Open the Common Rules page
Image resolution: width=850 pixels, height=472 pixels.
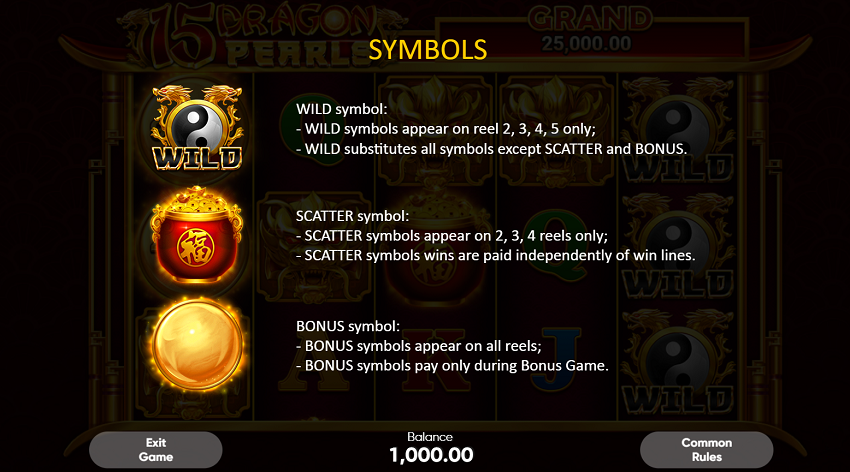(x=706, y=450)
